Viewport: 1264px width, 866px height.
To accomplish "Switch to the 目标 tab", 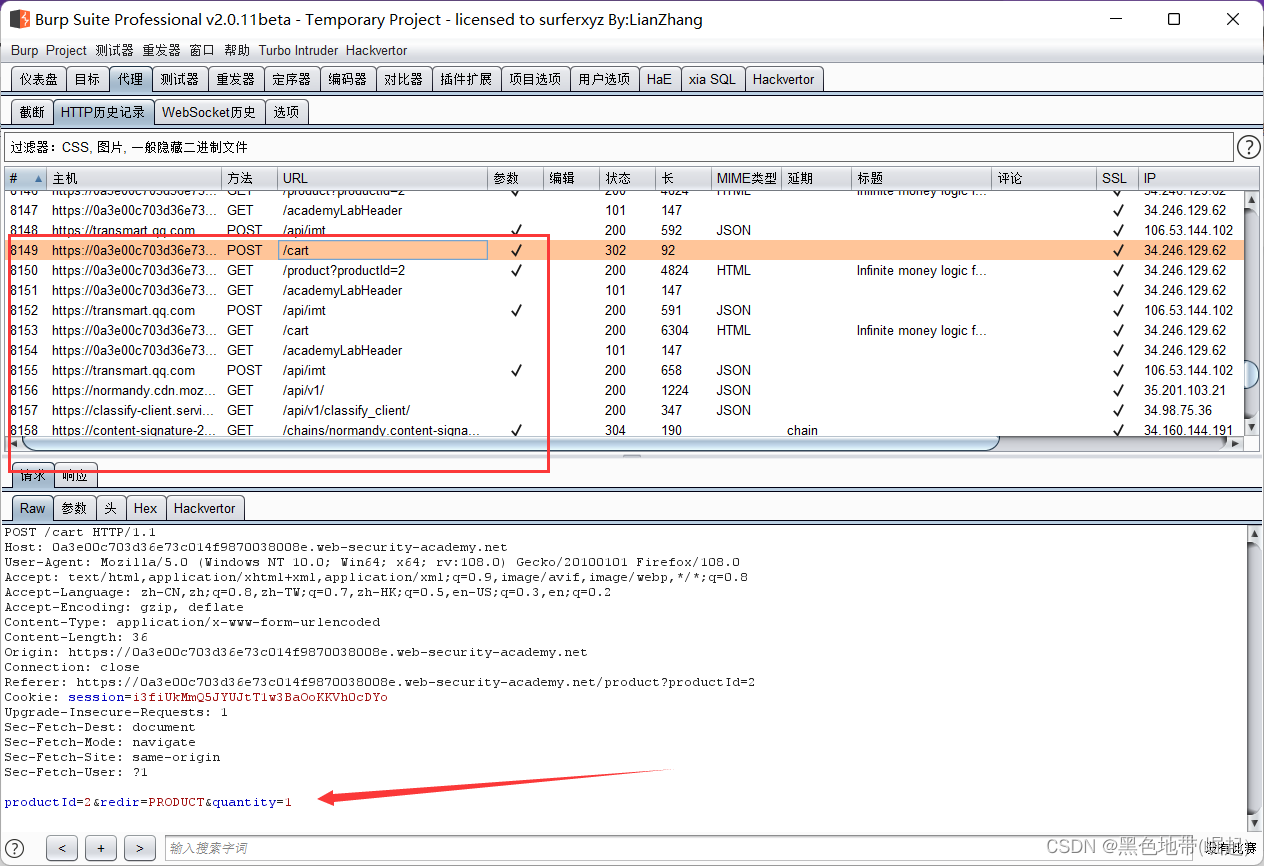I will (87, 79).
